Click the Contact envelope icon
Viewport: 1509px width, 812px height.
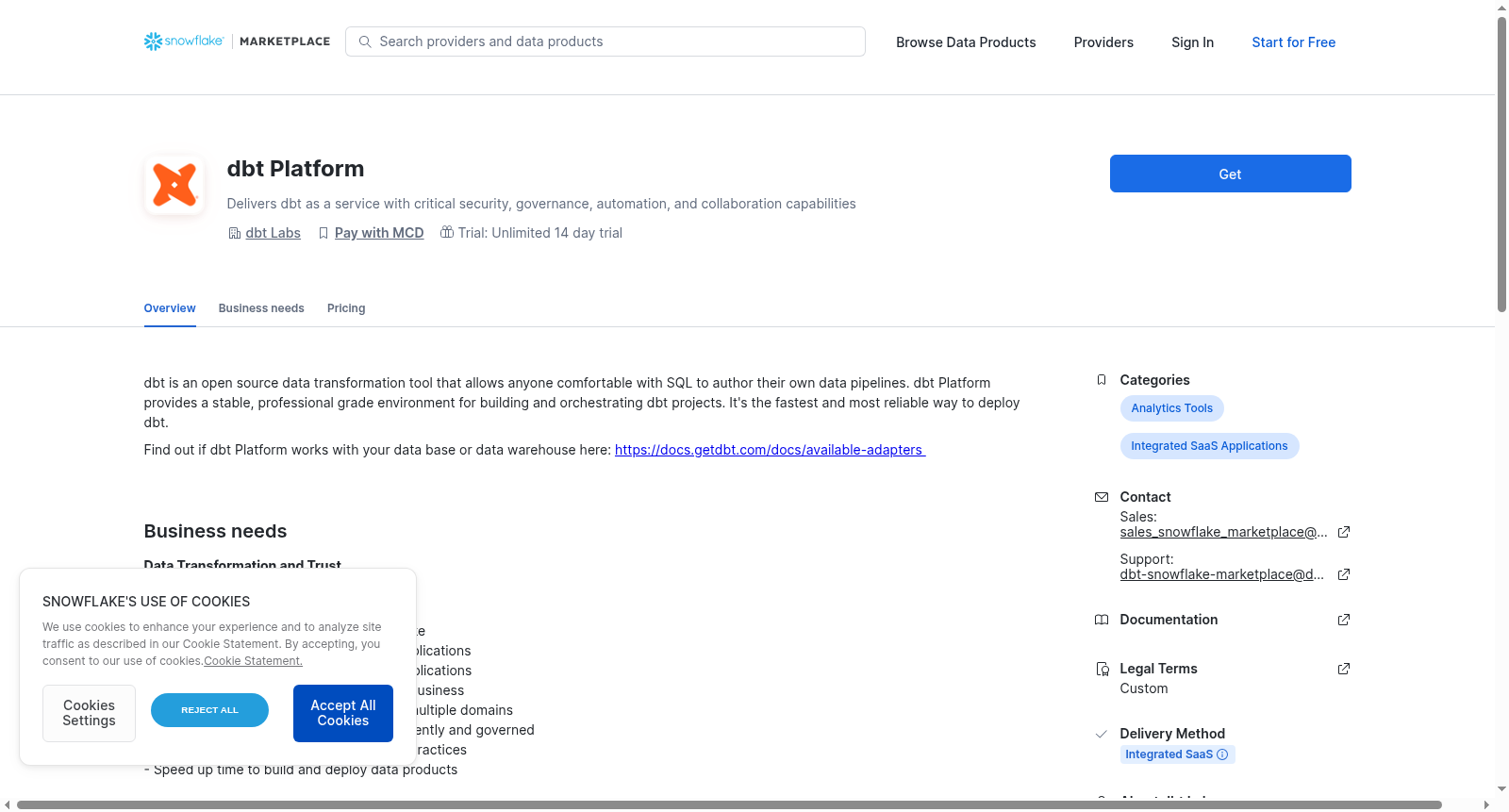(x=1102, y=497)
